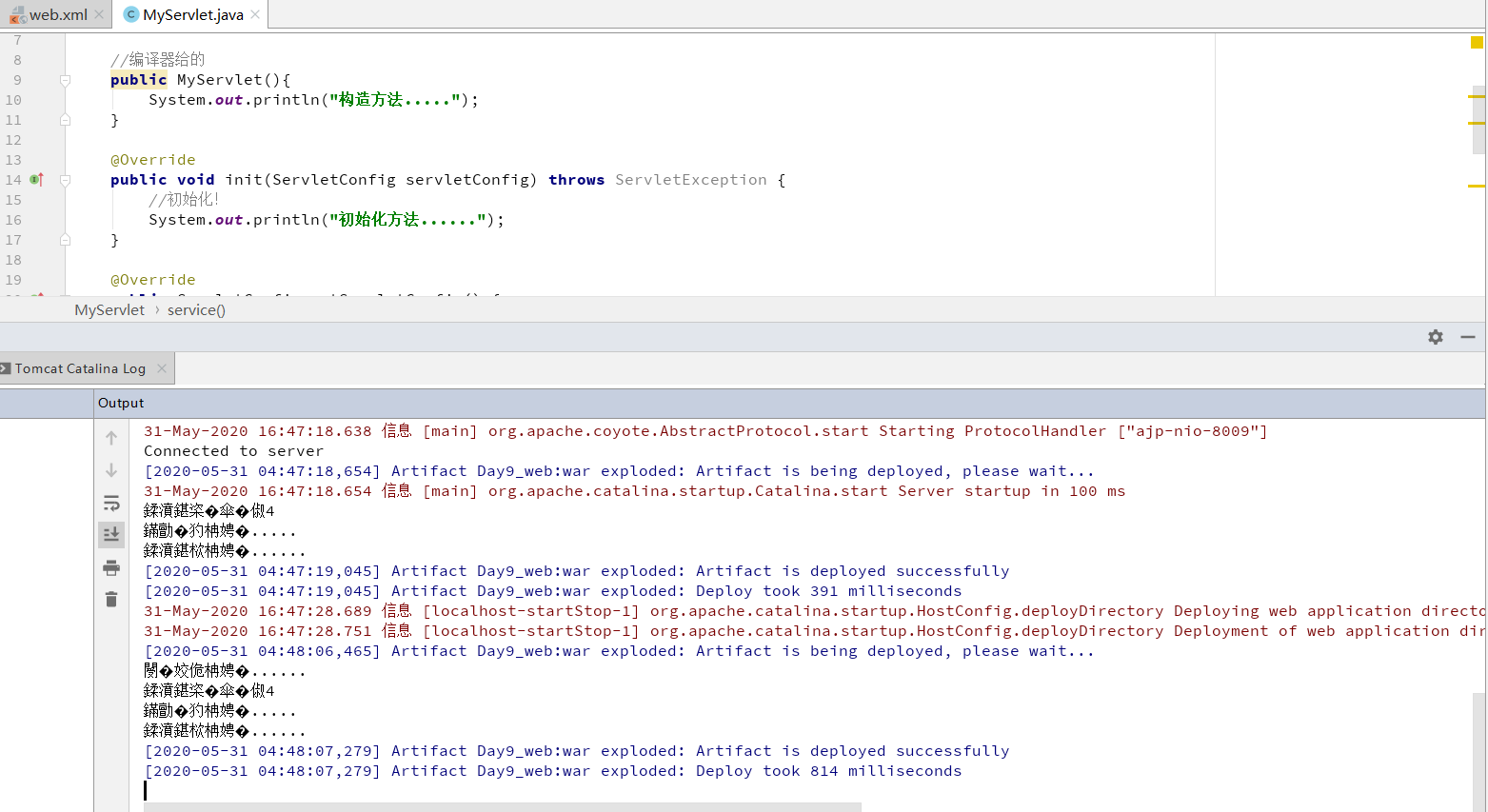Click the ajp-nio-8009 ProtocolHandler log line
The height and width of the screenshot is (812, 1488).
(x=705, y=431)
